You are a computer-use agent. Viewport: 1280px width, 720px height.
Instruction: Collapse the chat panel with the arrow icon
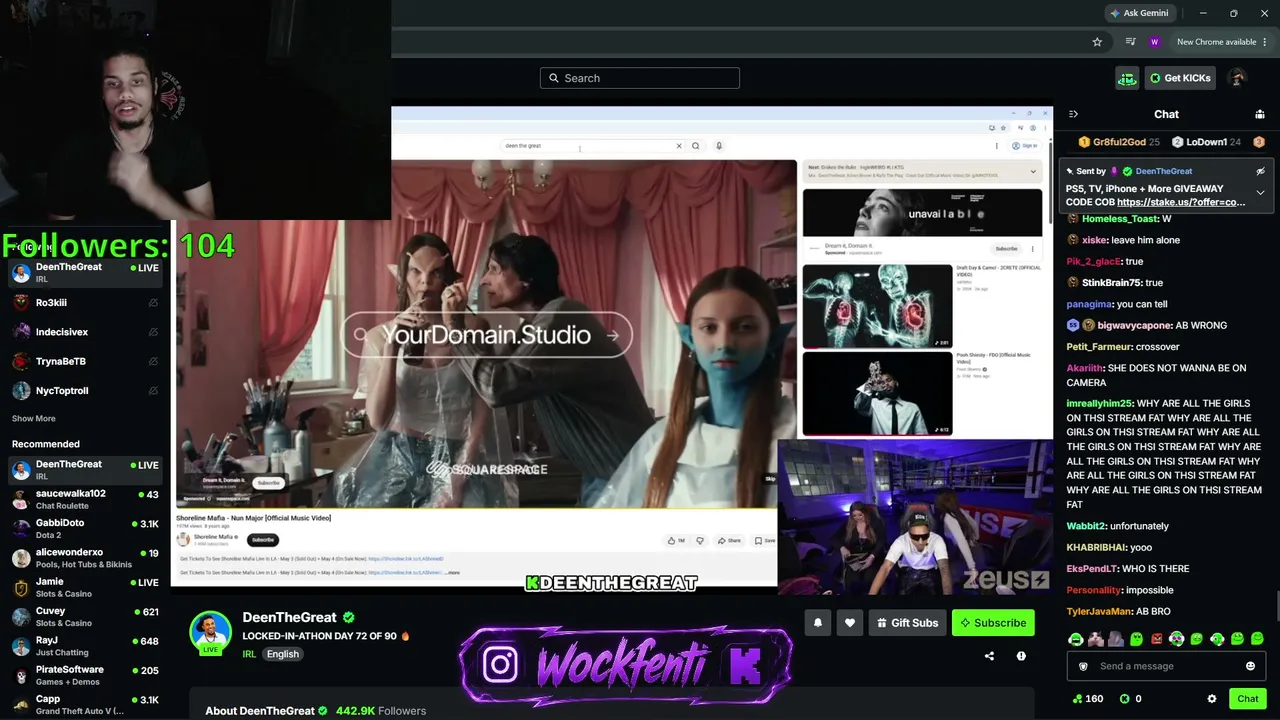[1073, 114]
